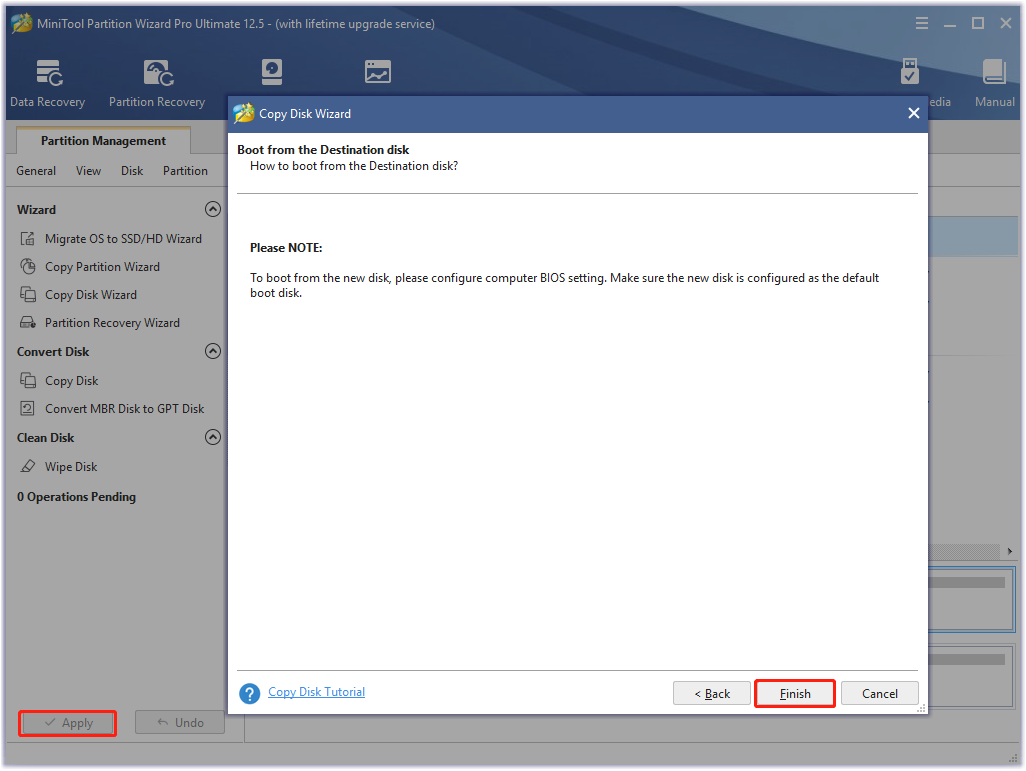The width and height of the screenshot is (1026, 771).
Task: Click the Please NOTE heading
Action: click(x=286, y=248)
